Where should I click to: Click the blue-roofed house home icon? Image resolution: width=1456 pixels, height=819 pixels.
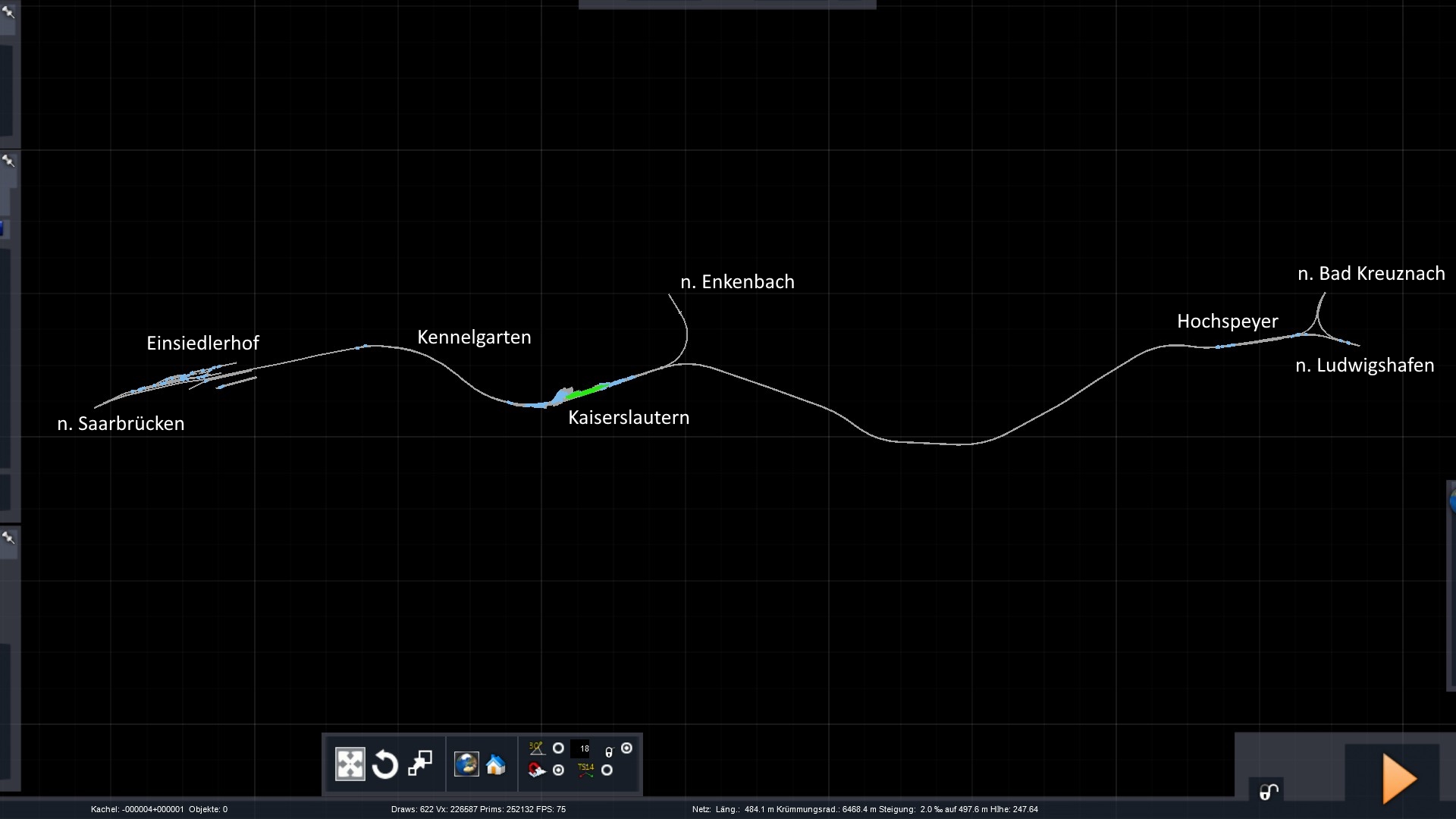496,764
